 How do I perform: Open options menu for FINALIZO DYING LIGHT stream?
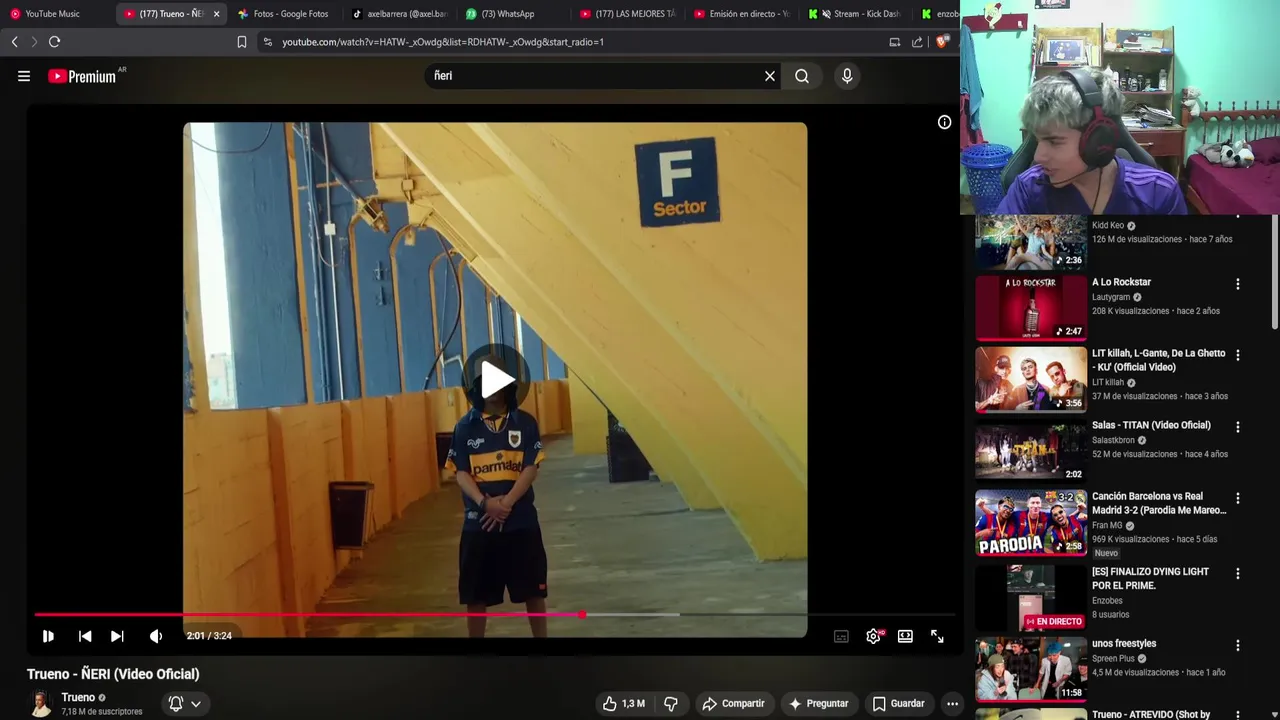[x=1237, y=574]
